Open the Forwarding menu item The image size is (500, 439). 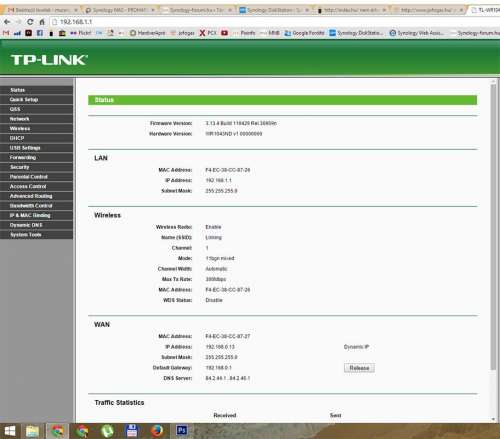click(x=37, y=157)
